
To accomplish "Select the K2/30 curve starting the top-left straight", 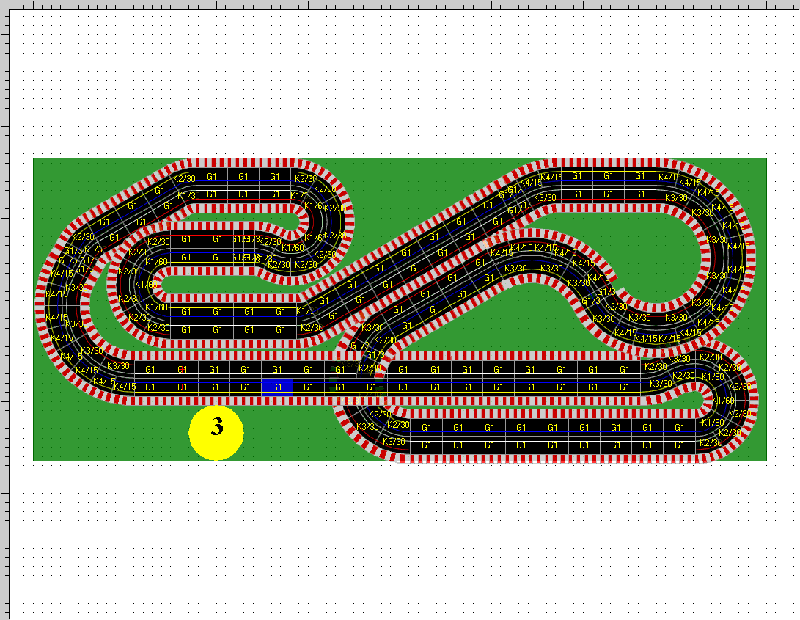I will [x=184, y=178].
